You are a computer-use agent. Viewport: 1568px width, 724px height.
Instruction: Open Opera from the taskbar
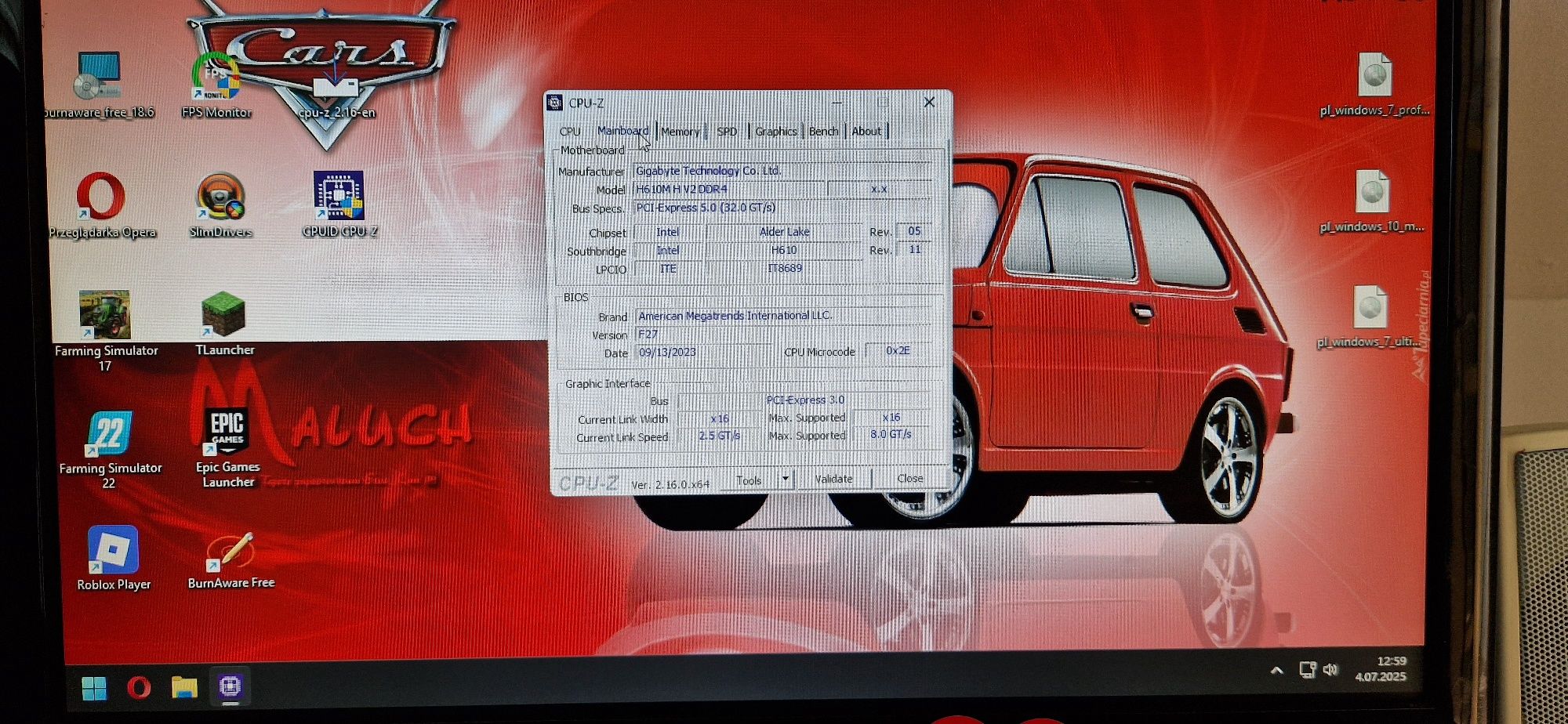click(139, 688)
